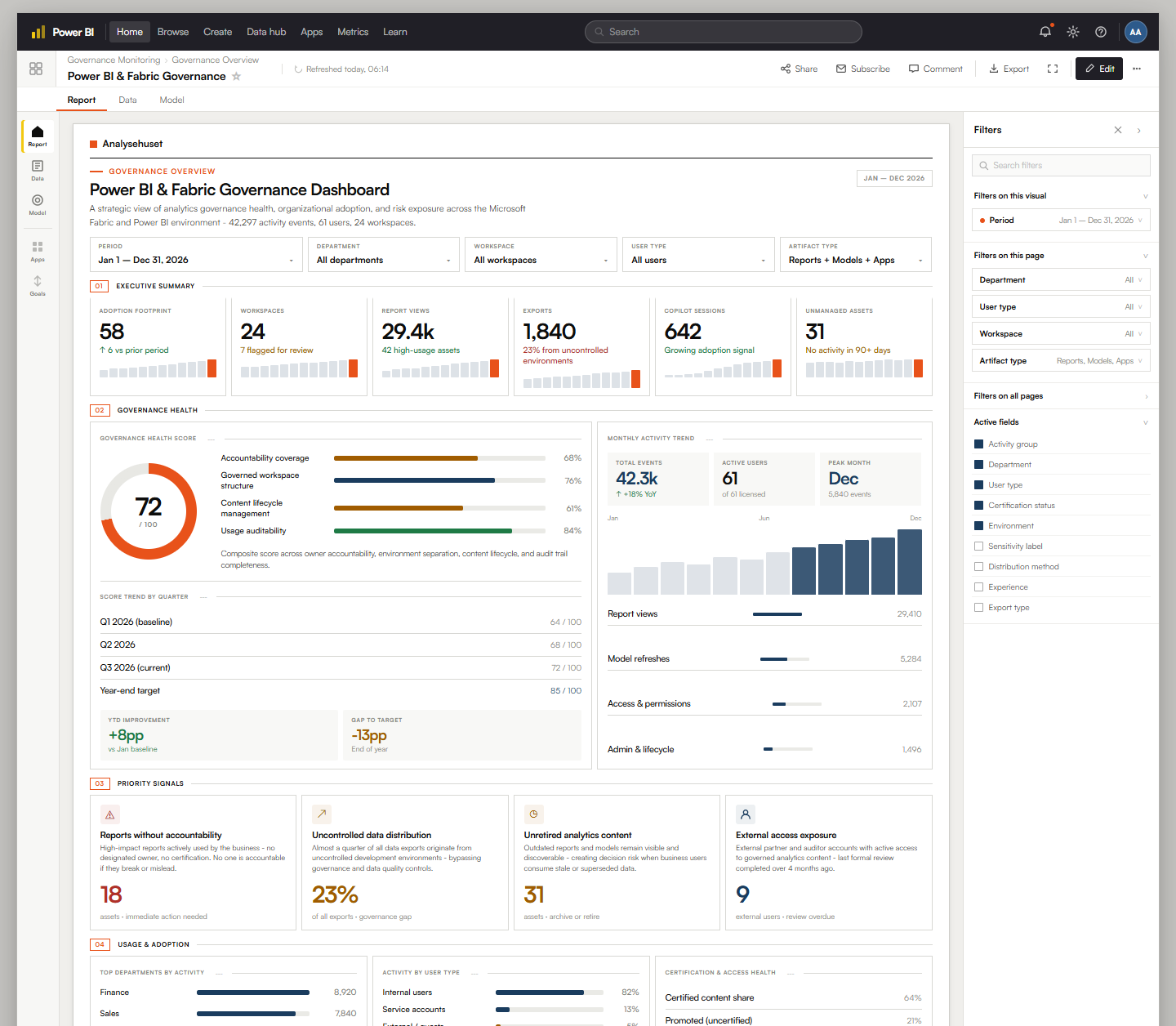
Task: Uncheck the Certification status field
Action: pos(978,506)
